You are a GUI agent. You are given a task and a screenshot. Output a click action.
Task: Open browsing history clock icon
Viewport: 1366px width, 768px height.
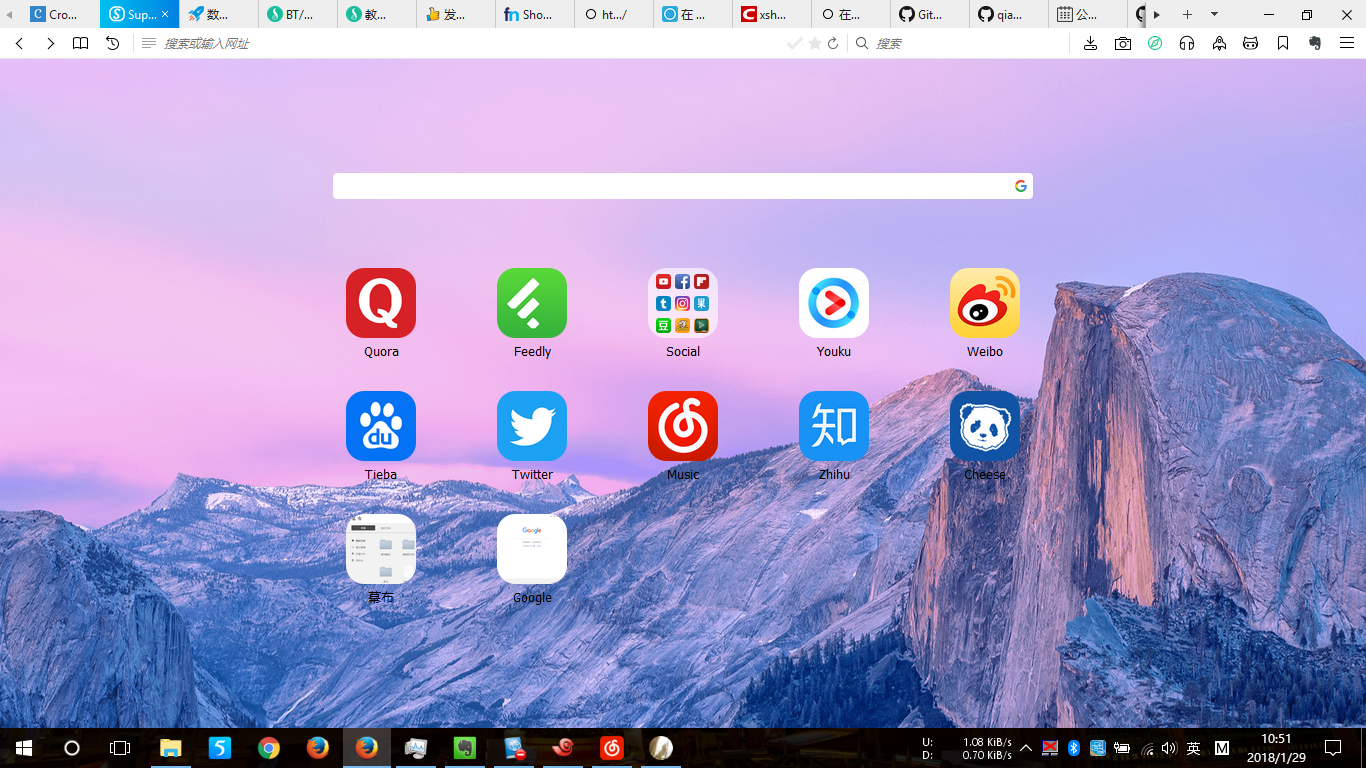pyautogui.click(x=113, y=44)
